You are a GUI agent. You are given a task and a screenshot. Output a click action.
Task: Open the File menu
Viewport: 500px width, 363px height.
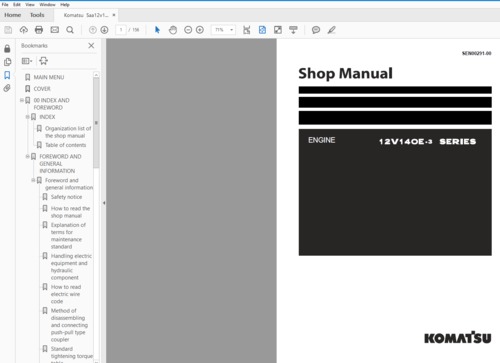pyautogui.click(x=5, y=4)
